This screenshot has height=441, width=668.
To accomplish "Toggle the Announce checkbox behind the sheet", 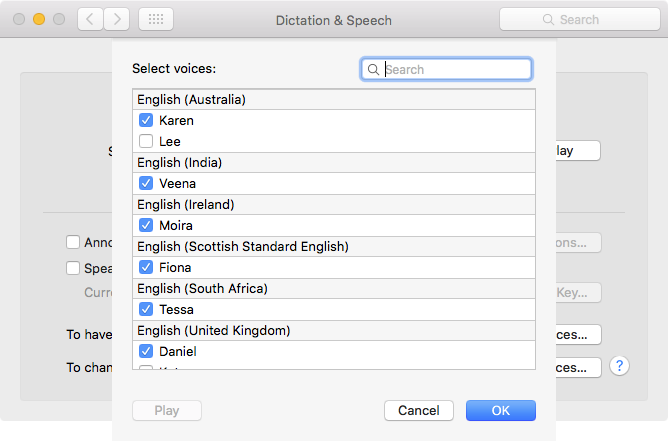I will coord(73,242).
